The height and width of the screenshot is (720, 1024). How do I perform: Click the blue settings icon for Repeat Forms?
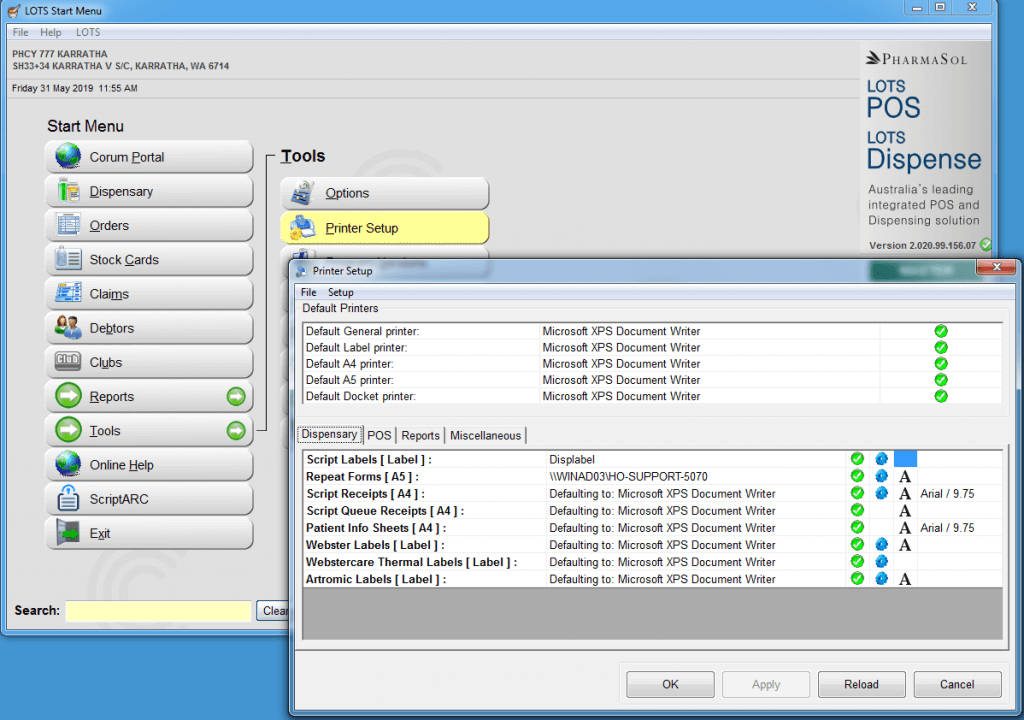[881, 477]
